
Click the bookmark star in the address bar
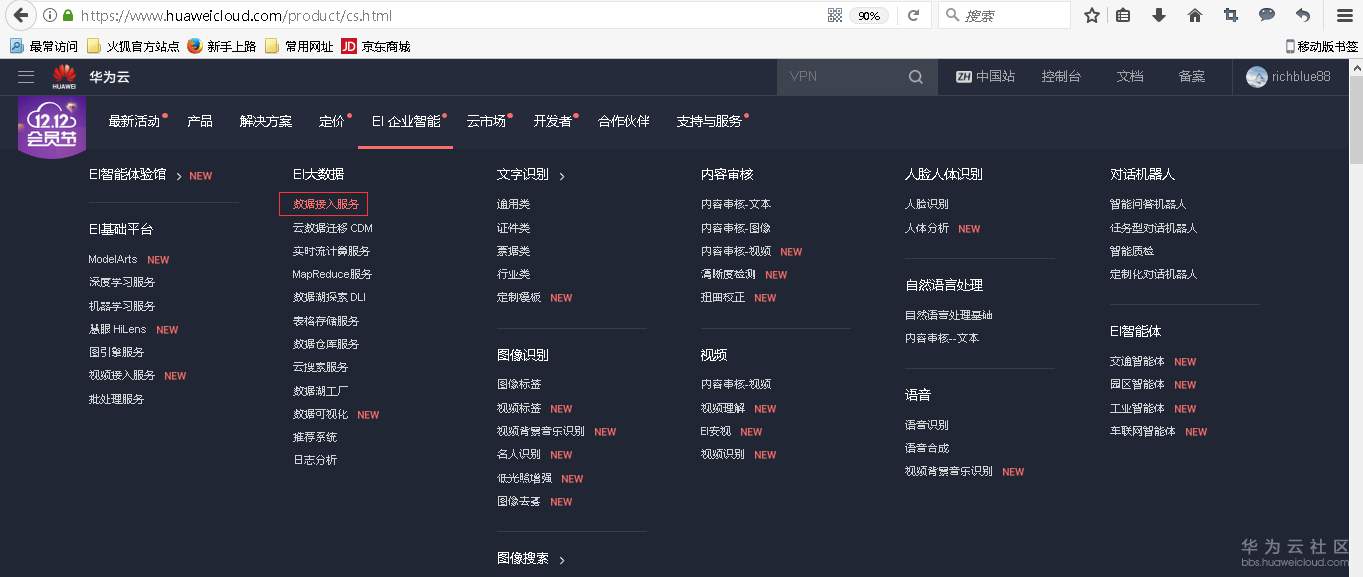coord(1091,15)
